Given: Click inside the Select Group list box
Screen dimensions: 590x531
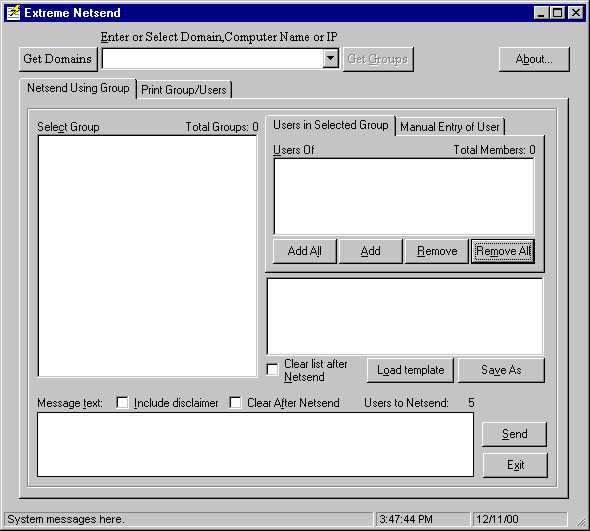Looking at the screenshot, I should [148, 256].
